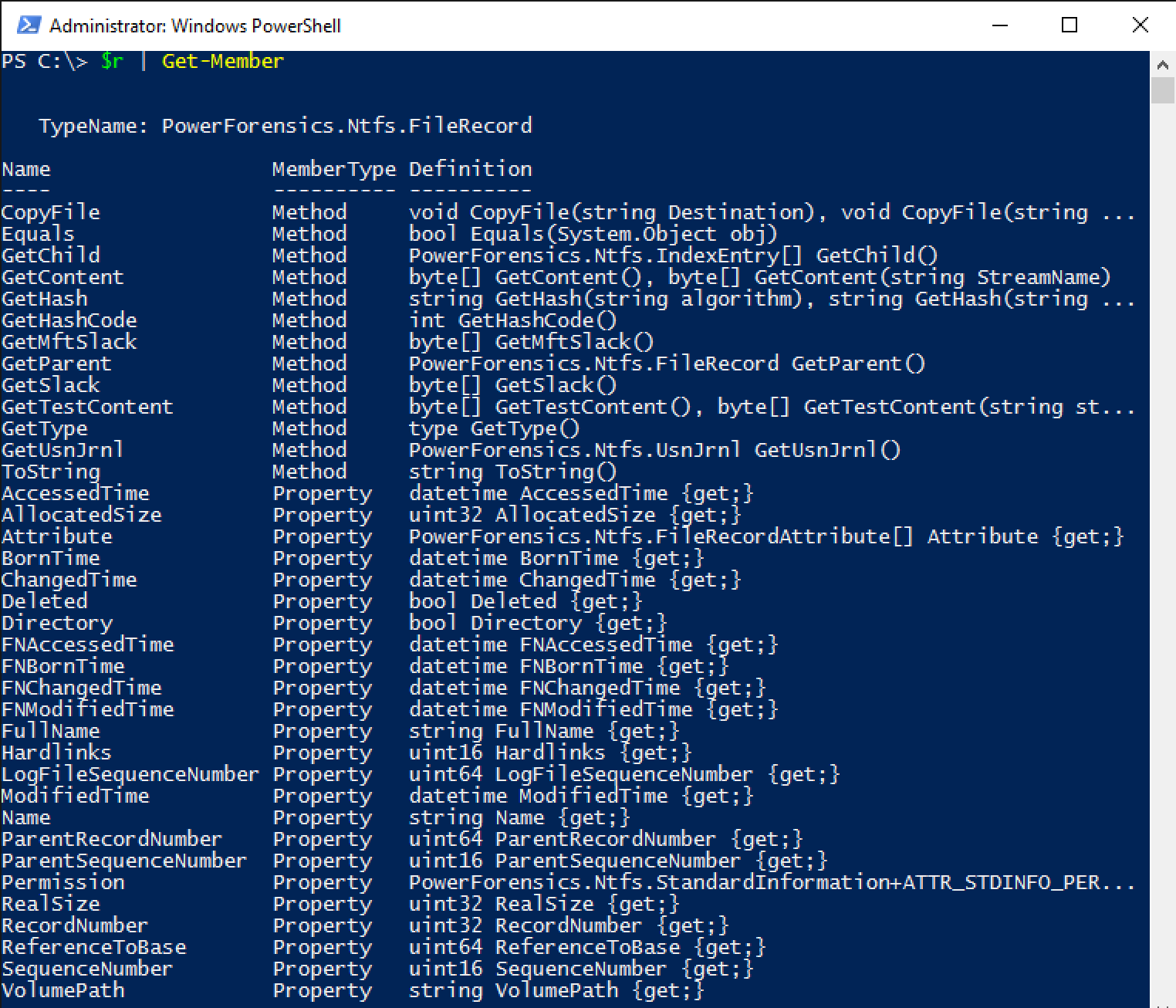Viewport: 1176px width, 1008px height.
Task: Click GetHashCode in the Name column
Action: click(x=69, y=320)
